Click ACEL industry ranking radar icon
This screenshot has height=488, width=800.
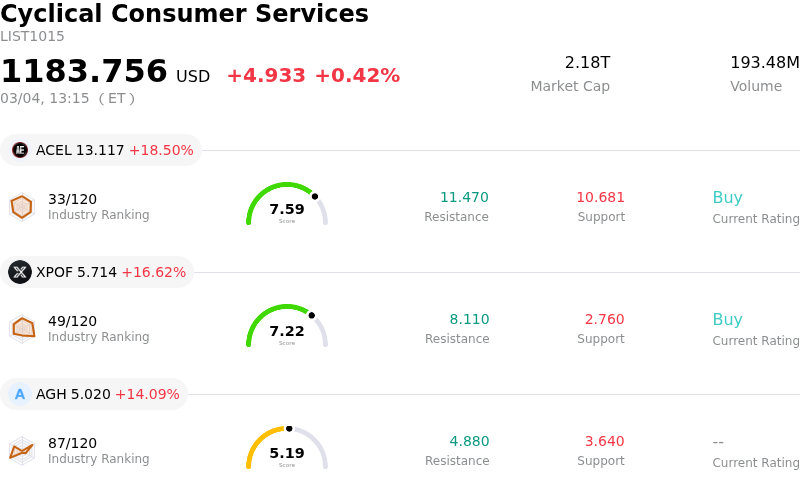[22, 206]
